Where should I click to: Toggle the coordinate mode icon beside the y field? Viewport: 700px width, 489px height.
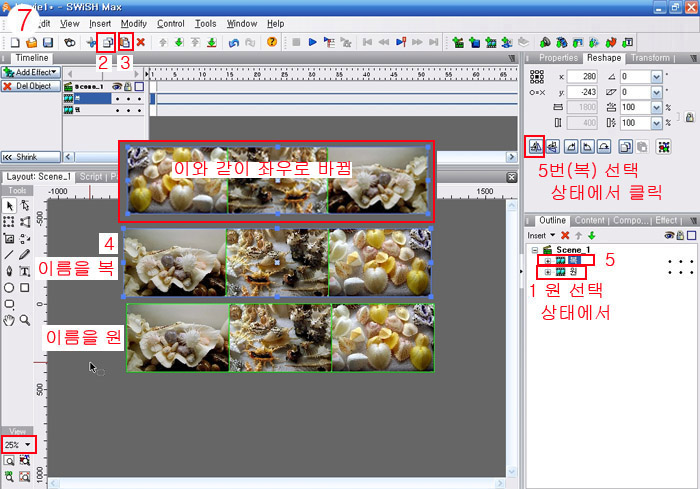tap(537, 92)
